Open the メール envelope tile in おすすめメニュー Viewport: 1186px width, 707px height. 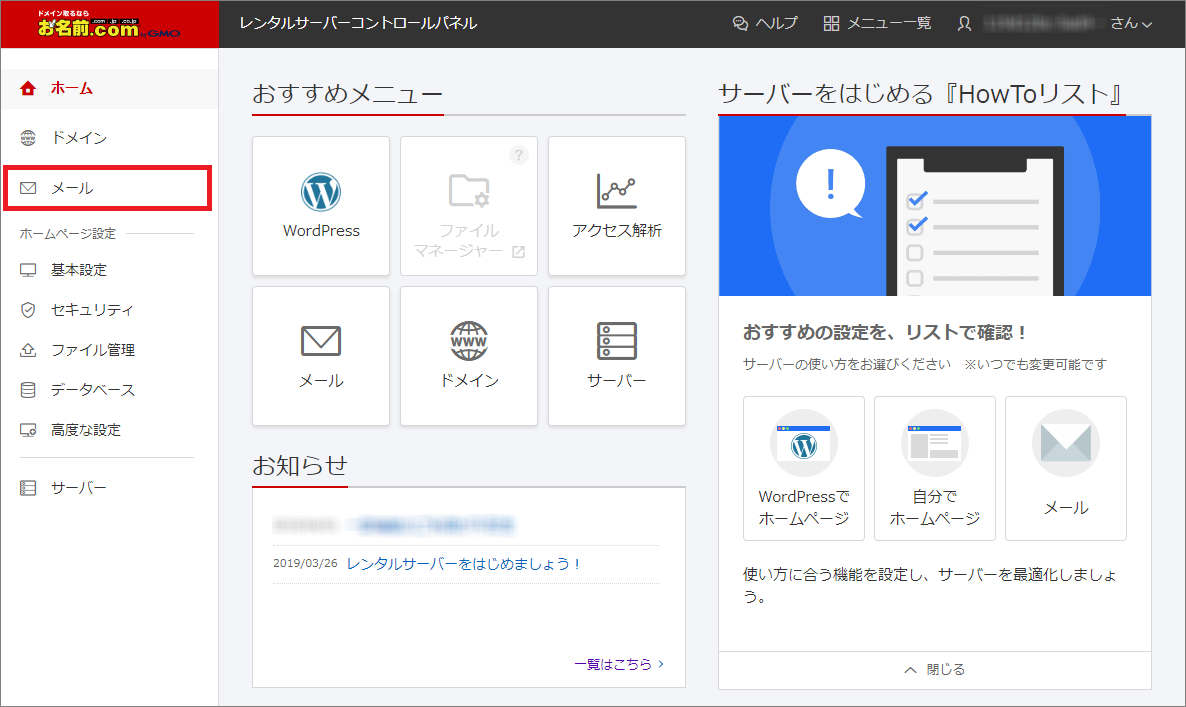coord(321,356)
